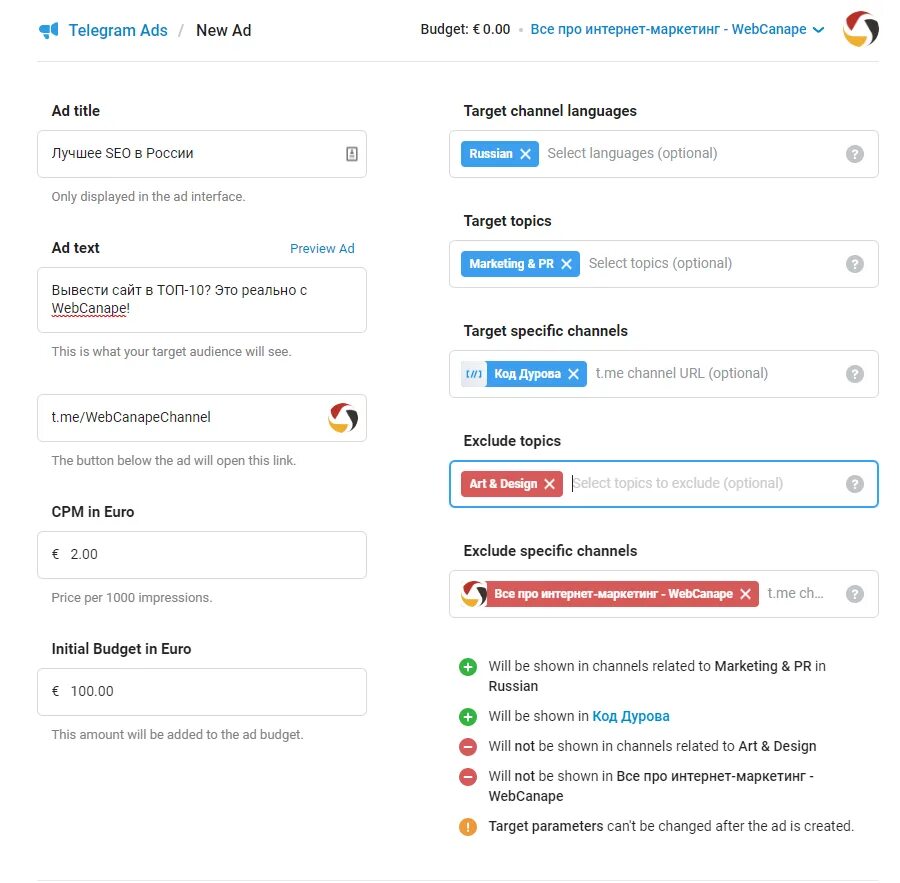Click the Telegram Ads megaphone icon

pos(49,30)
